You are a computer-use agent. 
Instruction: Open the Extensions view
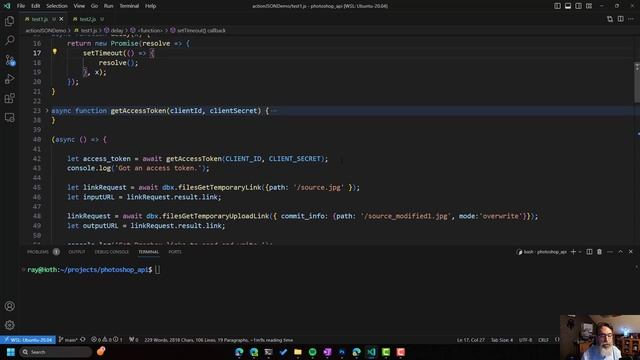9,98
